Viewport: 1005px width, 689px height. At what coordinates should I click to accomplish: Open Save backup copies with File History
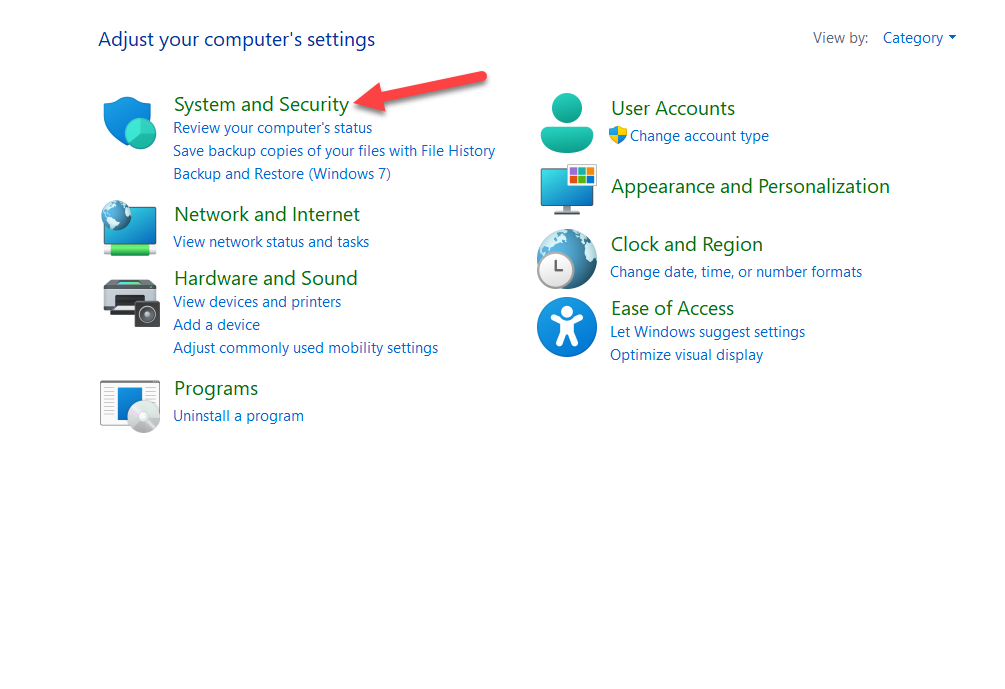pyautogui.click(x=334, y=151)
